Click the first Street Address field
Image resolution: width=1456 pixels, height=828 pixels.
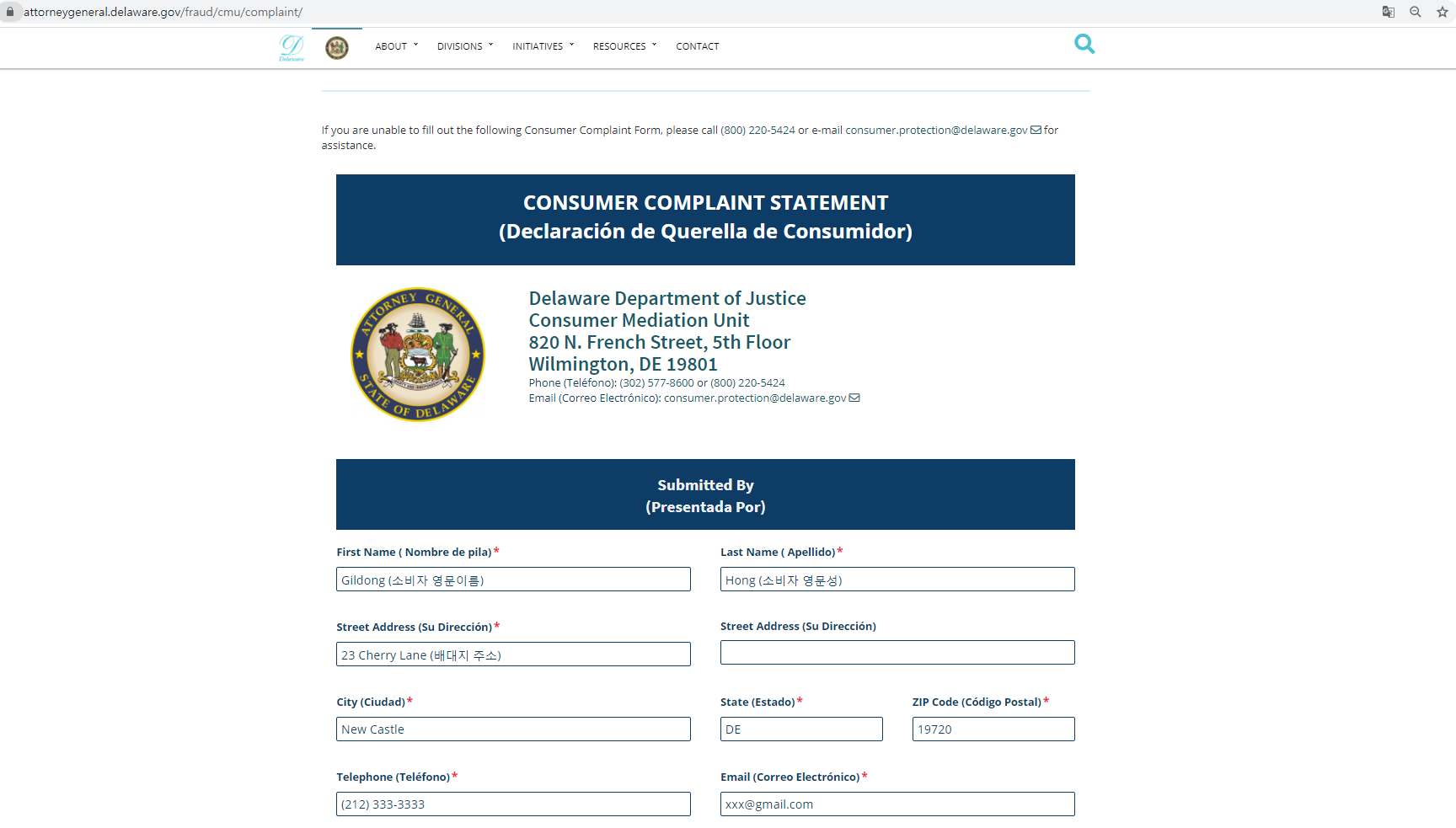pos(513,654)
